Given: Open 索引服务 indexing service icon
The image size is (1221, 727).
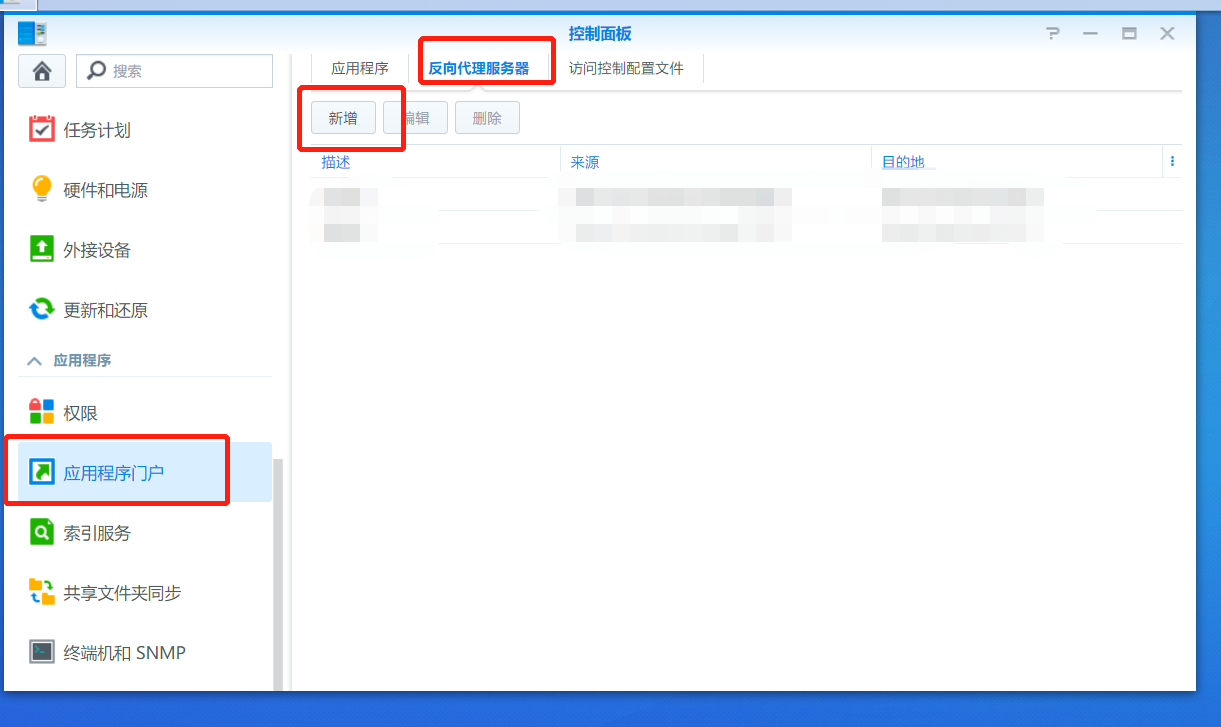Looking at the screenshot, I should coord(42,533).
